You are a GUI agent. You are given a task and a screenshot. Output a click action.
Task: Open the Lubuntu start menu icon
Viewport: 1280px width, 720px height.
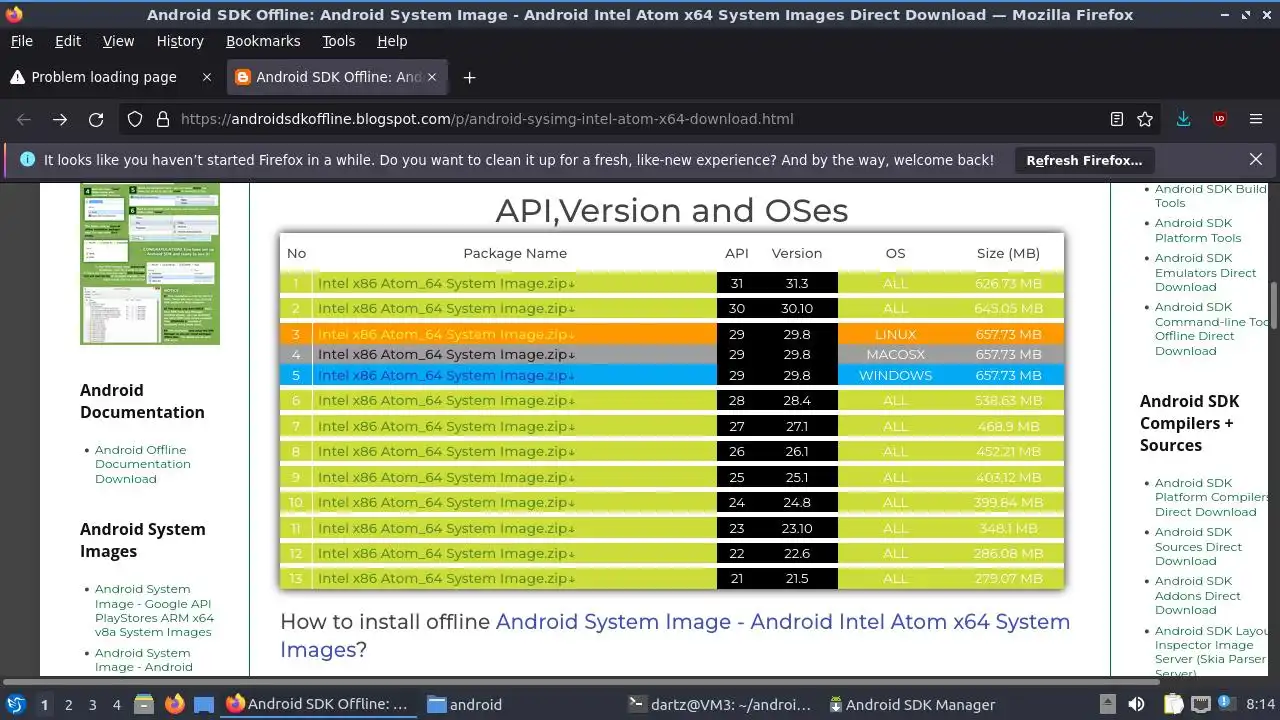15,704
